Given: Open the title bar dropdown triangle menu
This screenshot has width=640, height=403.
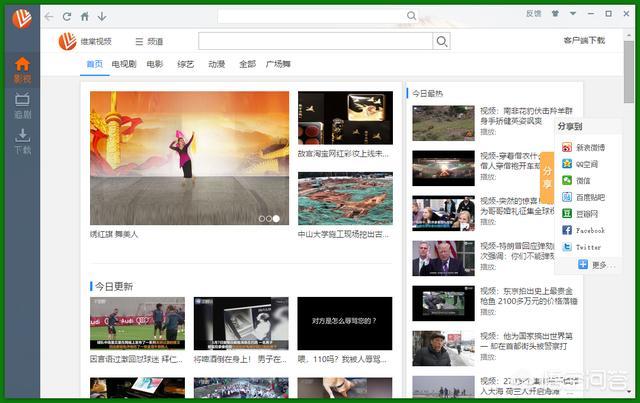Looking at the screenshot, I should tap(573, 13).
